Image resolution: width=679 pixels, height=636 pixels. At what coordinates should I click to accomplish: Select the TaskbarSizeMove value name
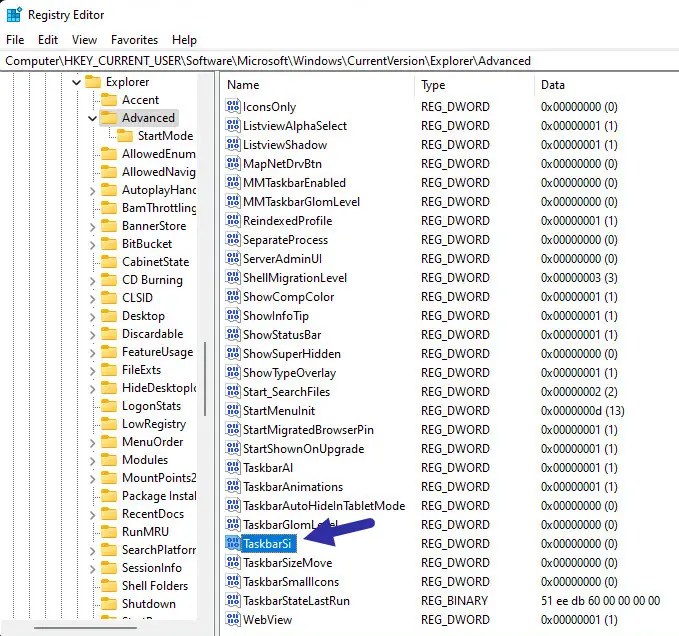pyautogui.click(x=288, y=563)
